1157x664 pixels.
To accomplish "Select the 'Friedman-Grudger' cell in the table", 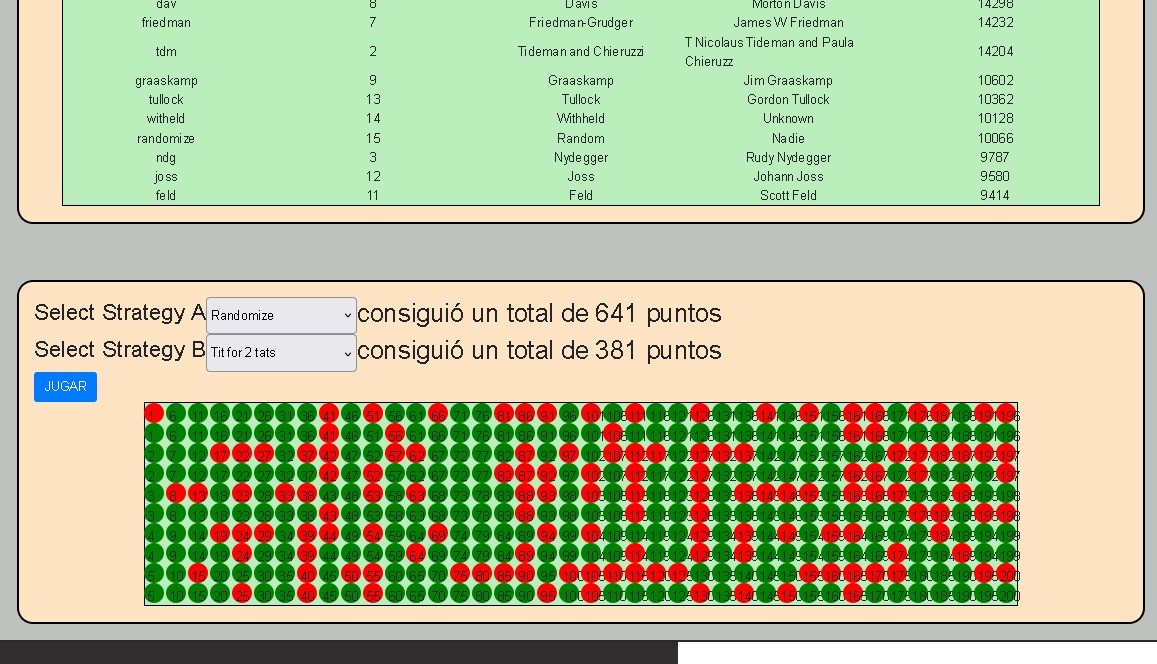I will click(x=581, y=22).
